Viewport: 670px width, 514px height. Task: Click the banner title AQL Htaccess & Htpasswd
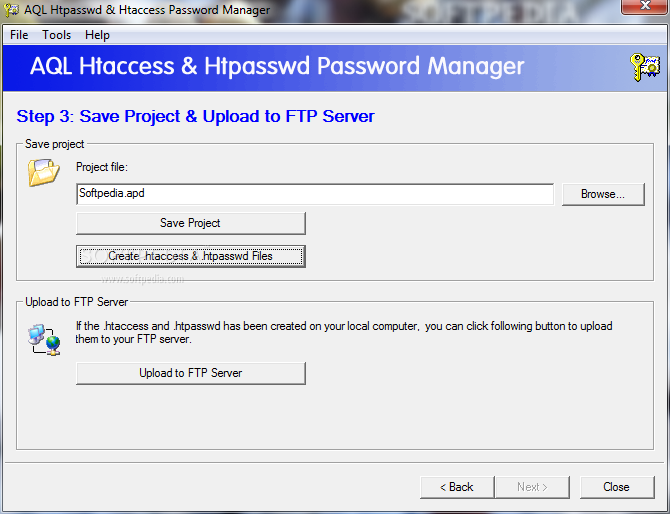[x=277, y=67]
